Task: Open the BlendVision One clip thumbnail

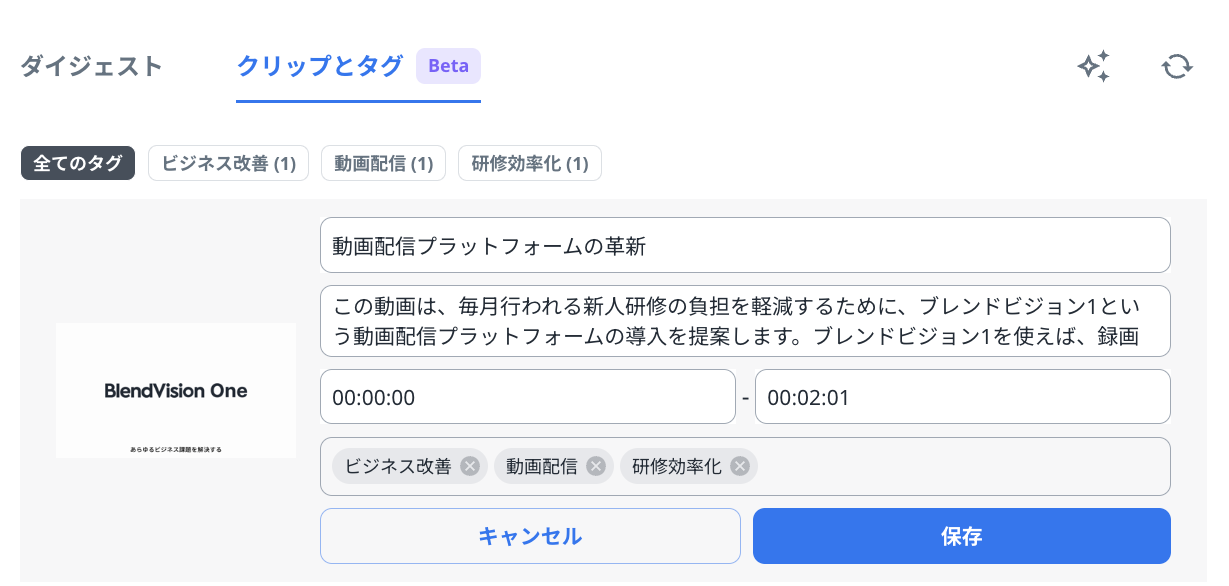Action: click(x=176, y=391)
